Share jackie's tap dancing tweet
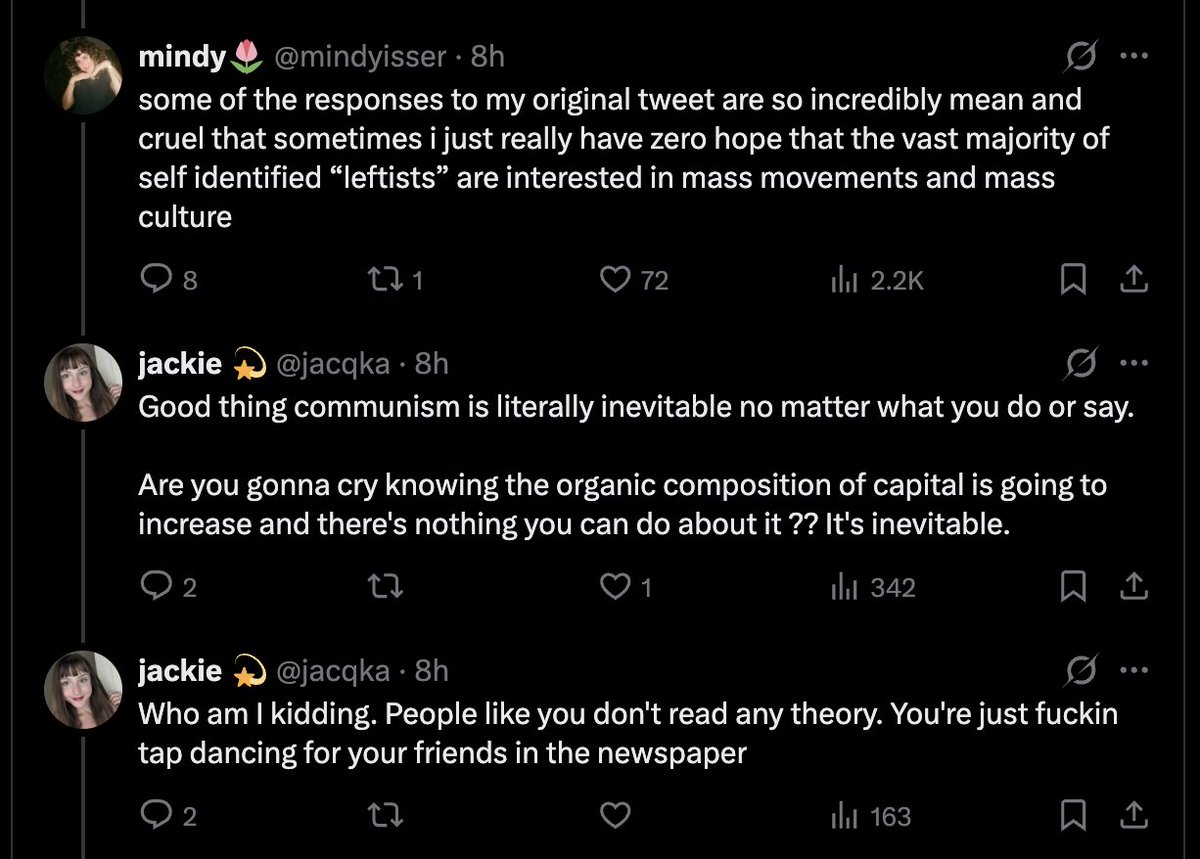 coord(1133,816)
